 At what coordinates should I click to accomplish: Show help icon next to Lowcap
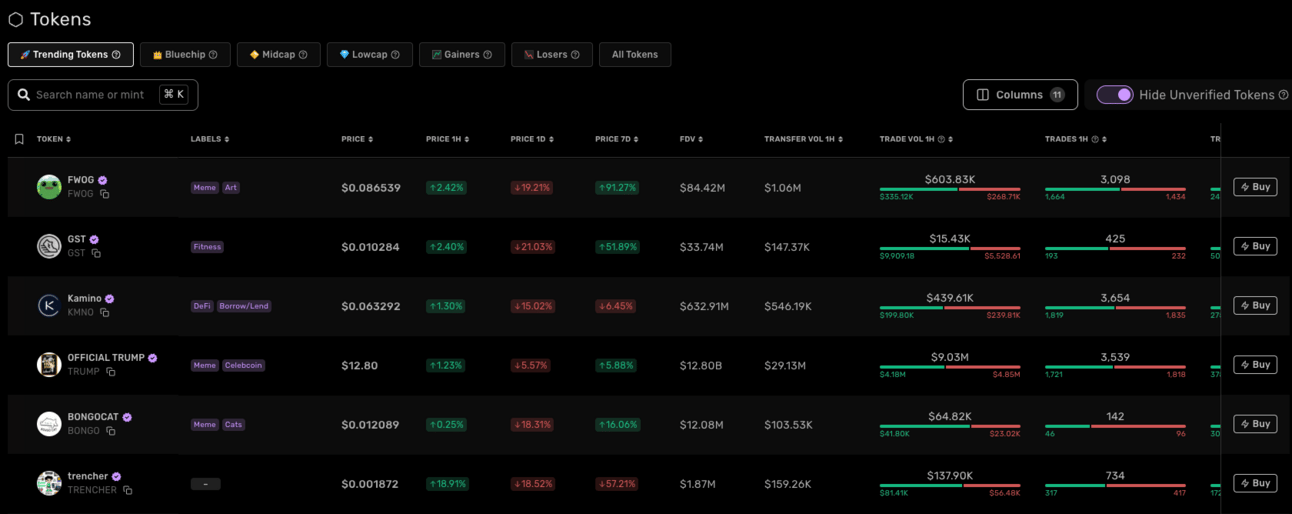tap(395, 55)
